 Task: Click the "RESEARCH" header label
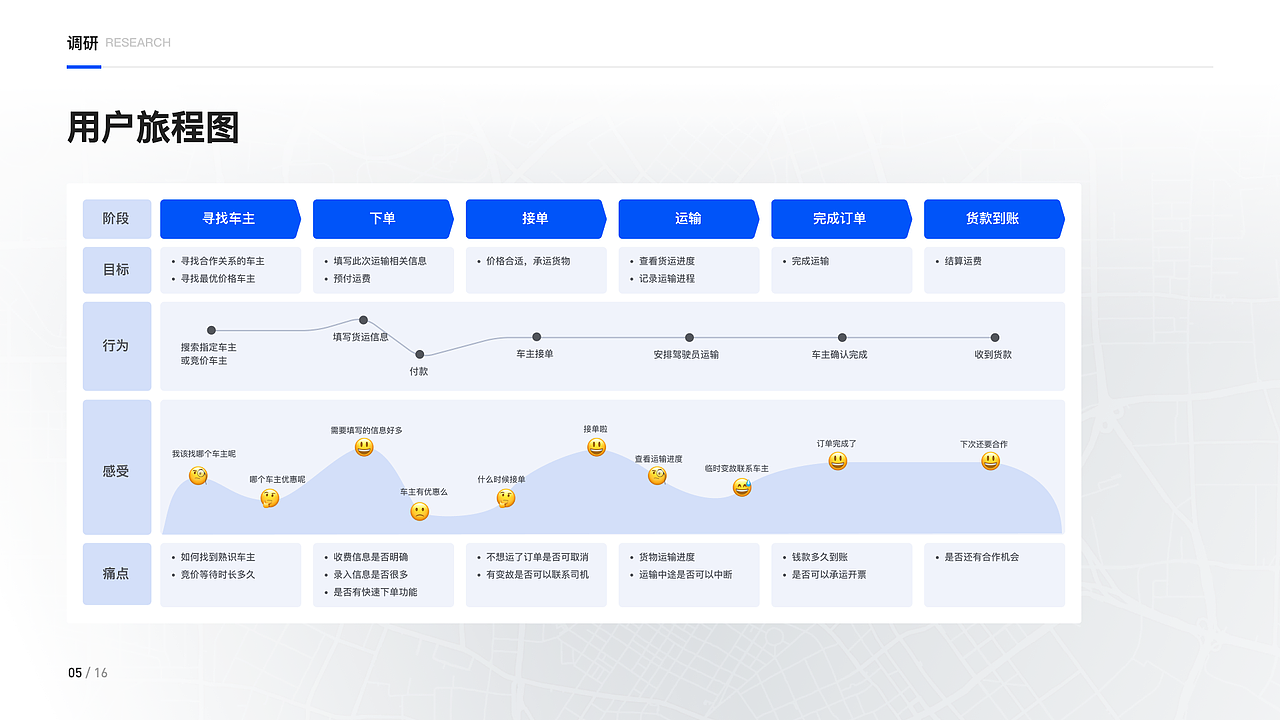140,42
